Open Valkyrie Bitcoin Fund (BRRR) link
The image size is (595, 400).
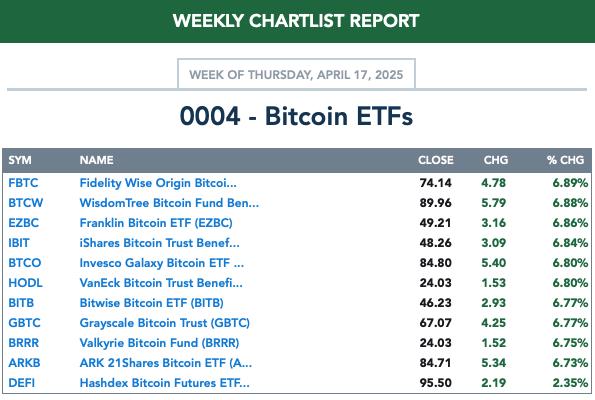[x=159, y=343]
